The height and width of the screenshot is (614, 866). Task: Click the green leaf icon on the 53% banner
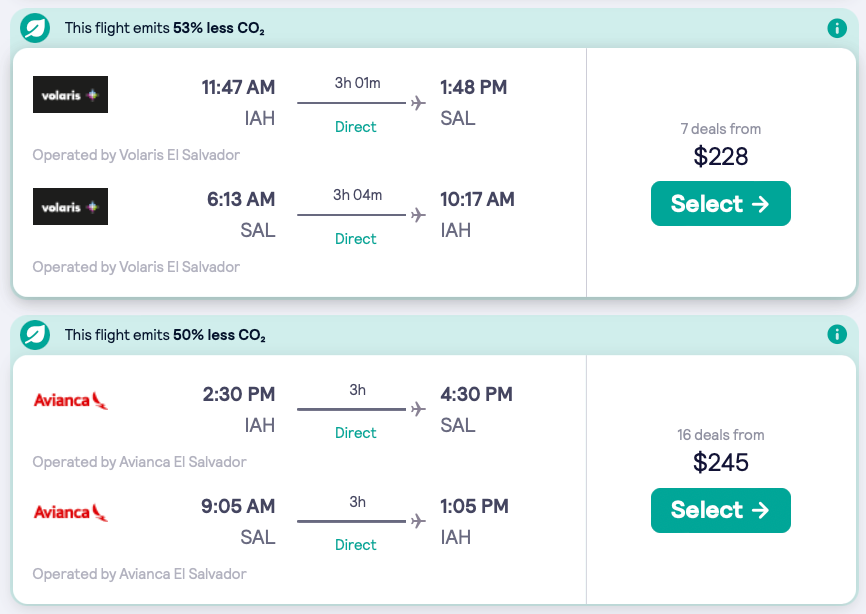tap(35, 28)
